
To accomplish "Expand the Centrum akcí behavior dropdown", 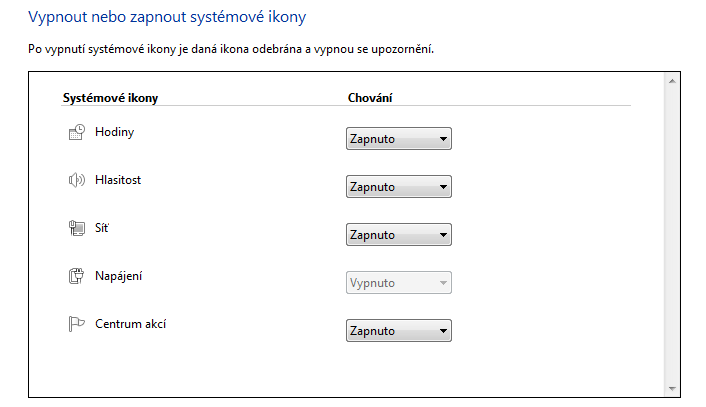I will click(x=398, y=331).
